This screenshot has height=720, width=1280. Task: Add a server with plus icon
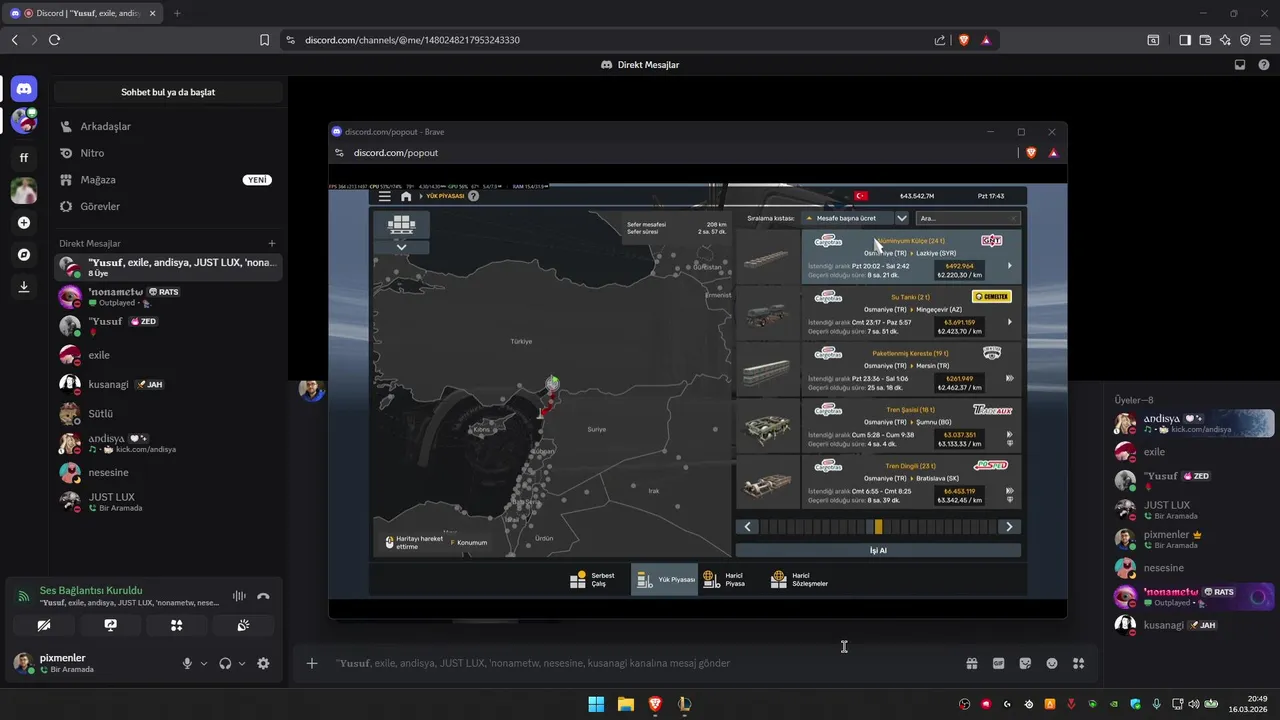(24, 223)
